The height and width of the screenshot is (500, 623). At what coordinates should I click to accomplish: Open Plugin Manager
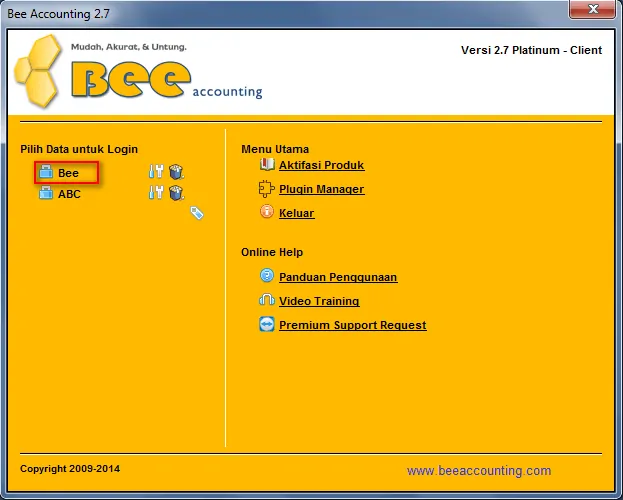(321, 189)
